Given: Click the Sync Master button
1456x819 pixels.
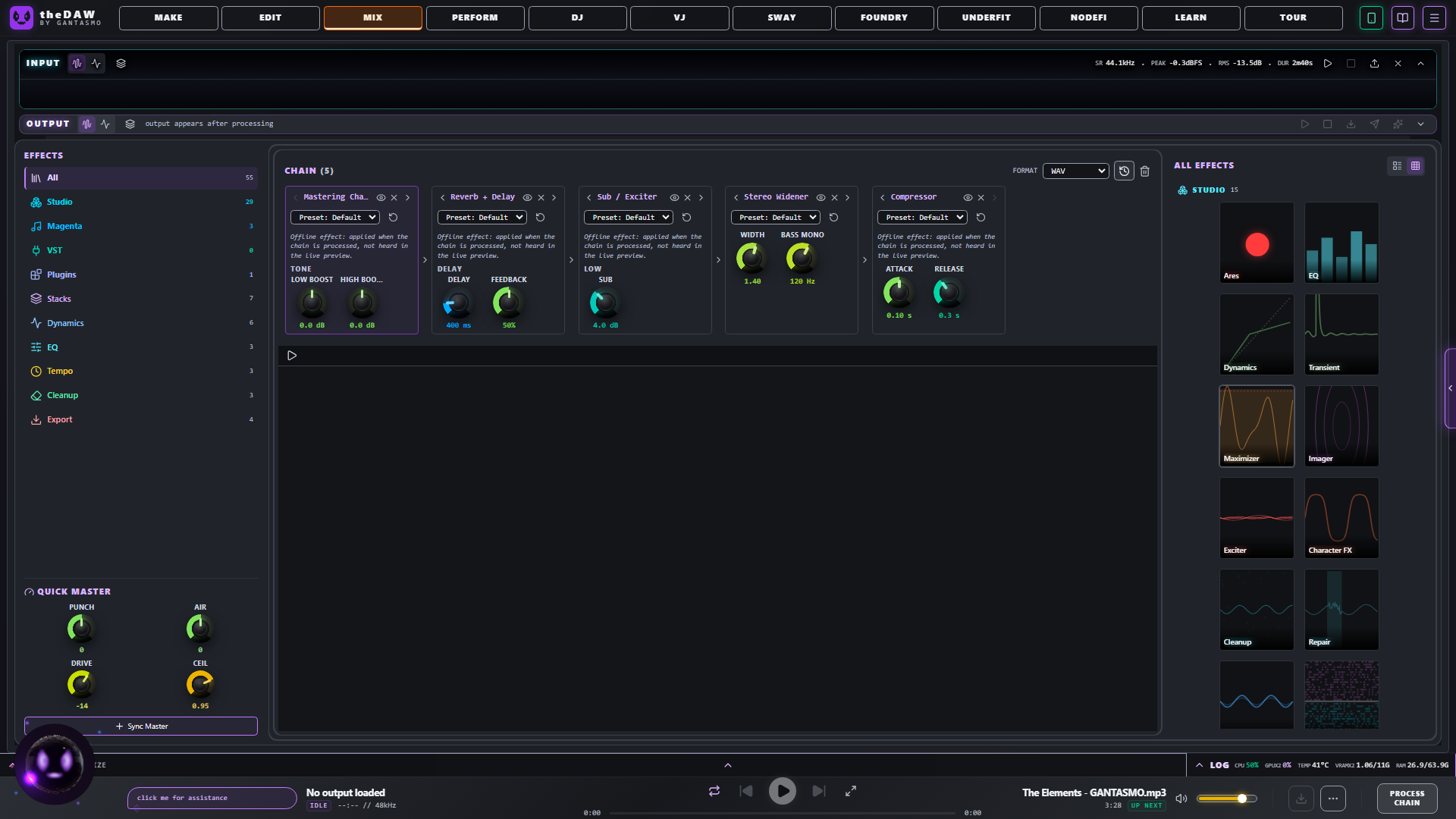Looking at the screenshot, I should tap(141, 726).
